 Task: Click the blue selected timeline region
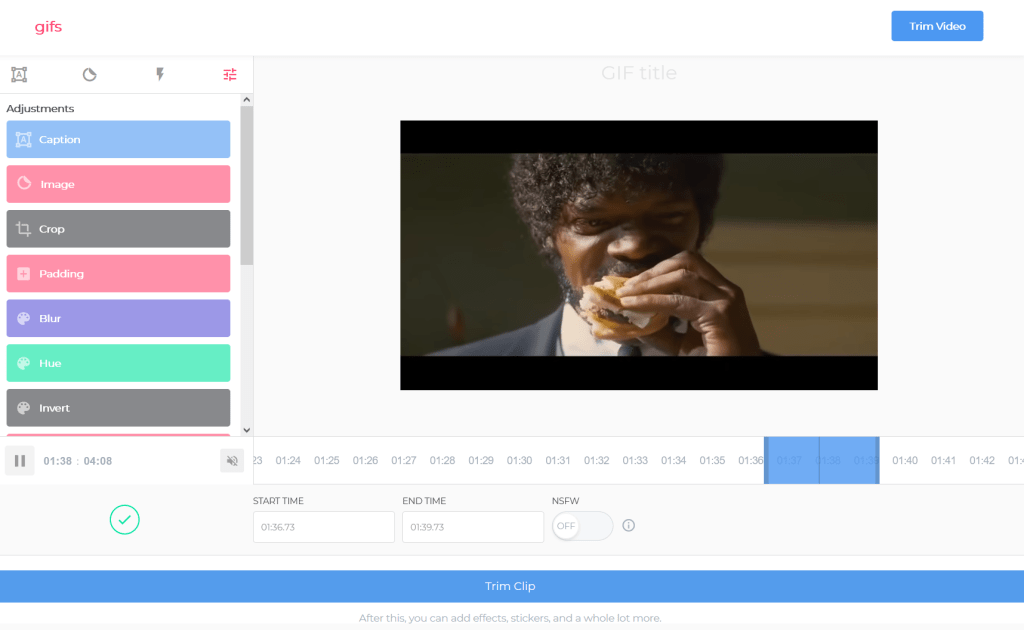[x=821, y=461]
